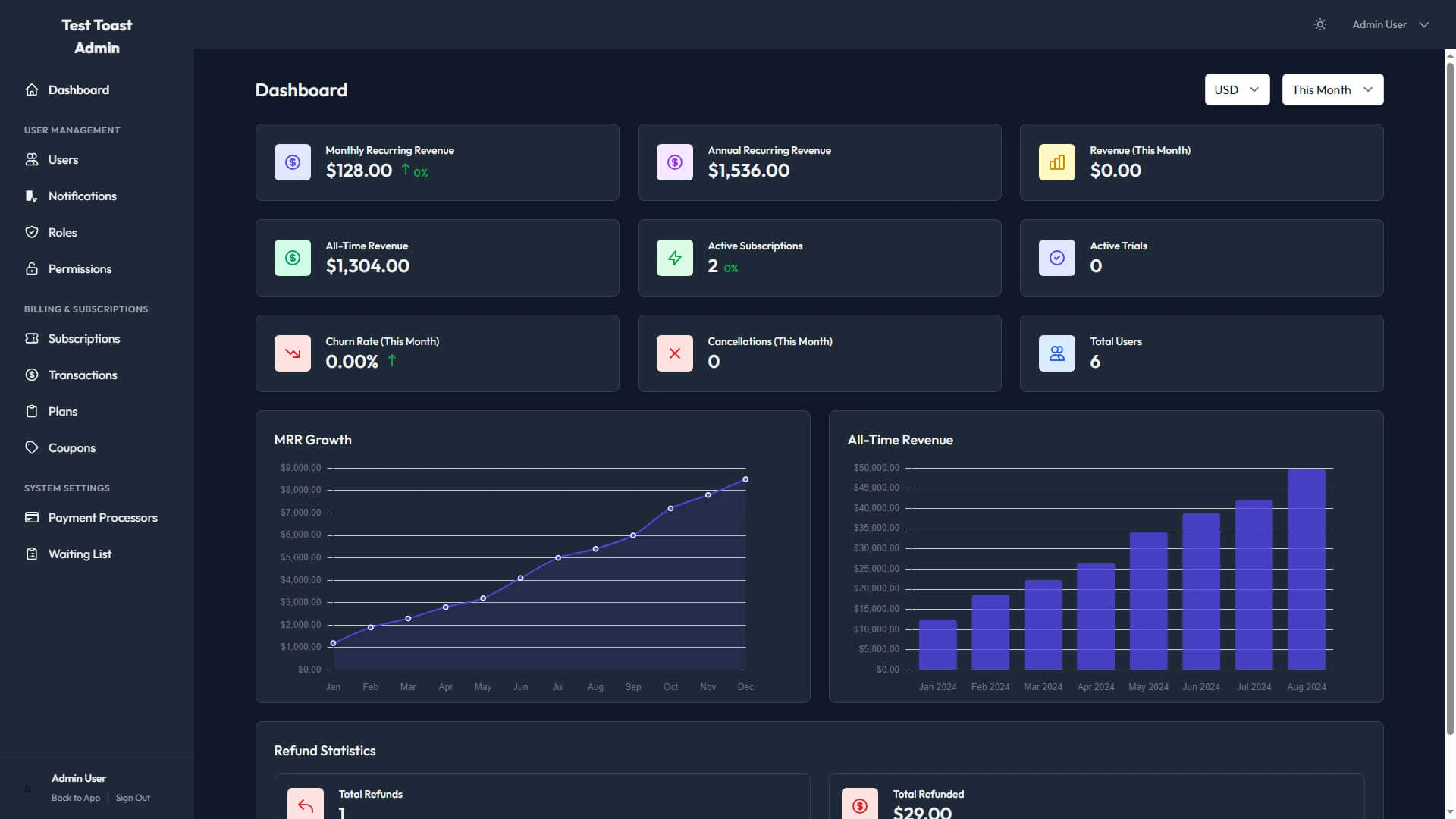Expand the Admin User account menu
This screenshot has height=819, width=1456.
(1390, 24)
